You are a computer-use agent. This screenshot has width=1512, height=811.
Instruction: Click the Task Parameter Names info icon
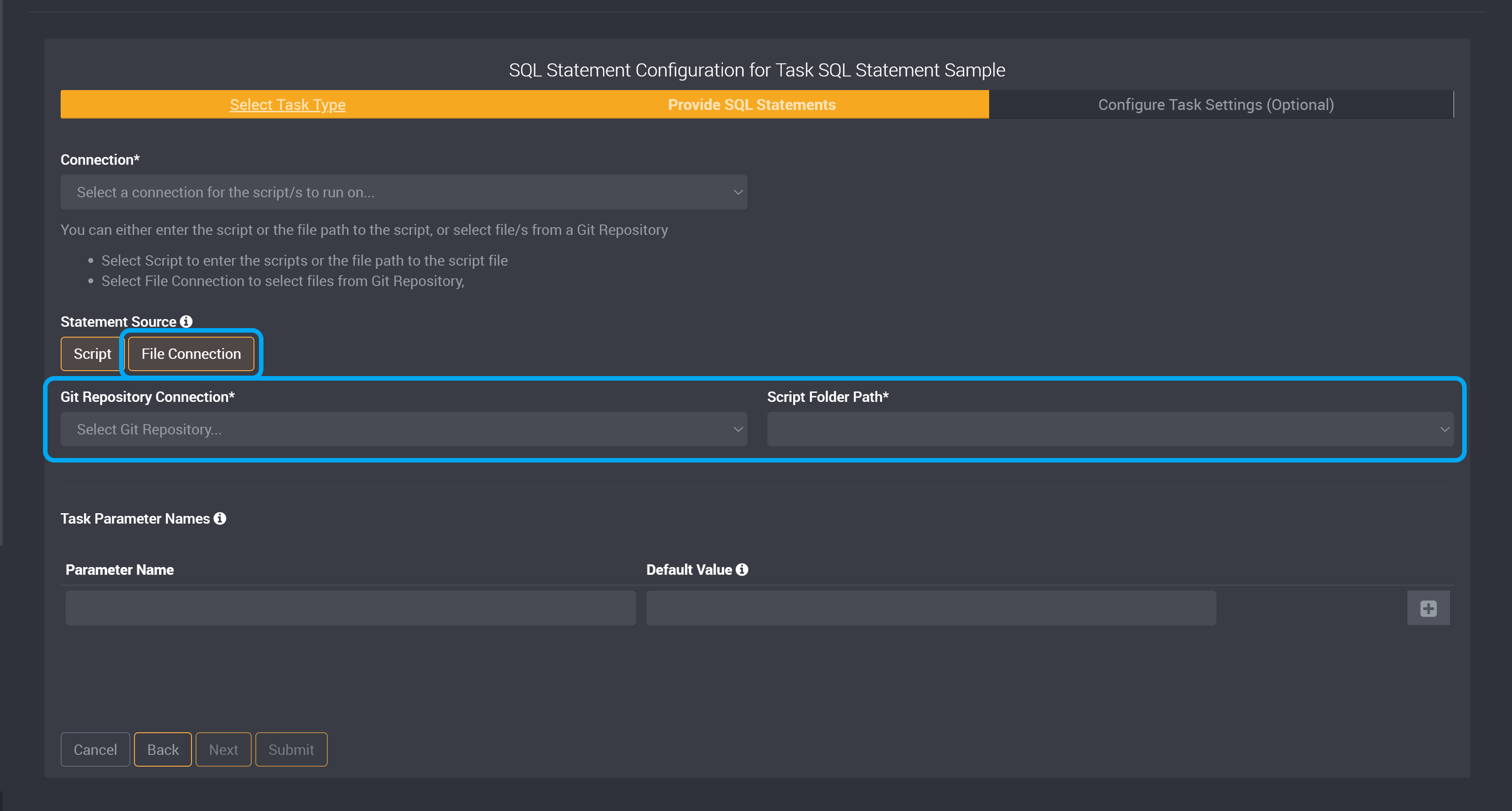pos(220,519)
